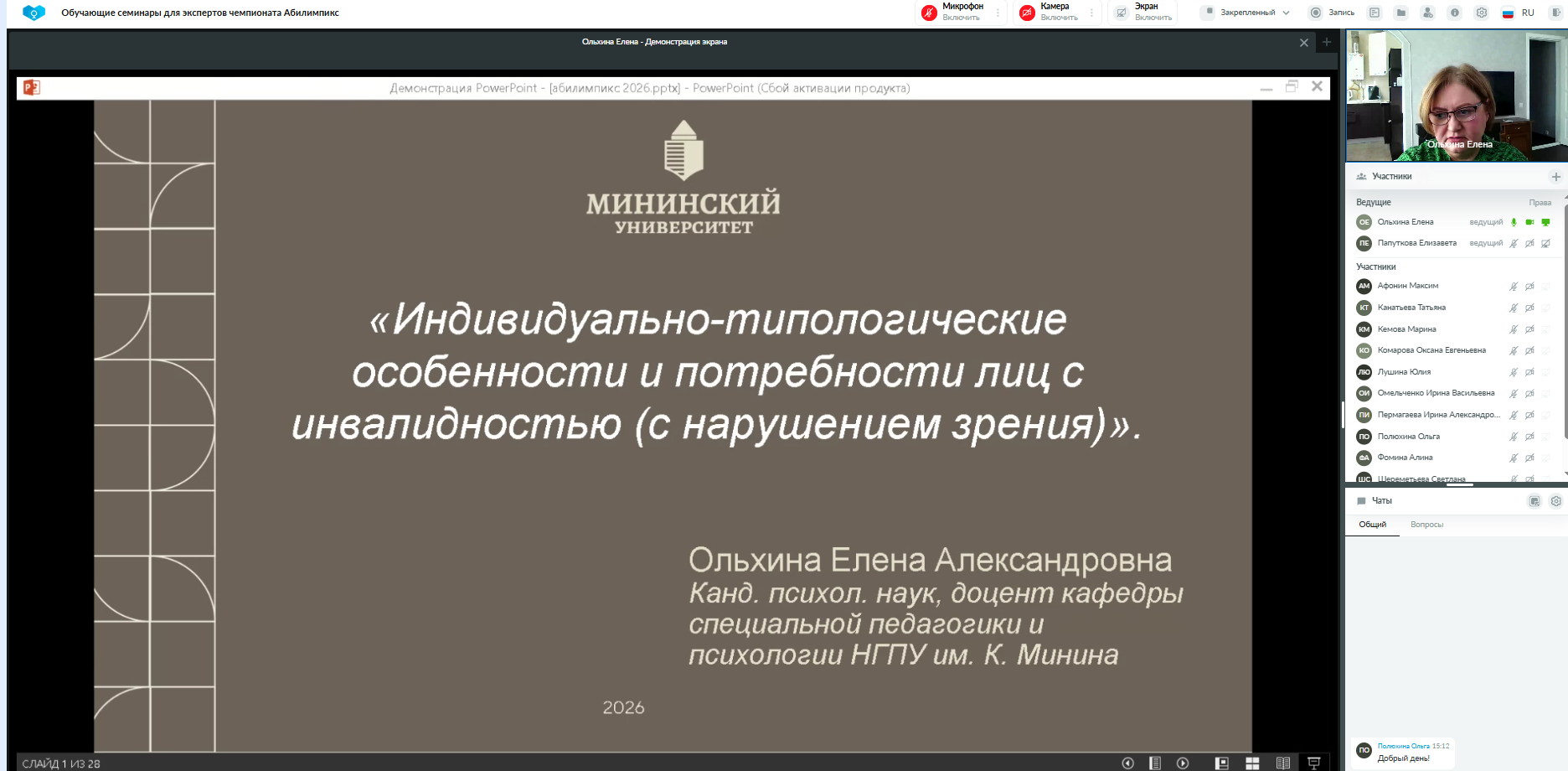Open chat settings gear icon
Viewport: 1568px width, 771px height.
(x=1555, y=501)
